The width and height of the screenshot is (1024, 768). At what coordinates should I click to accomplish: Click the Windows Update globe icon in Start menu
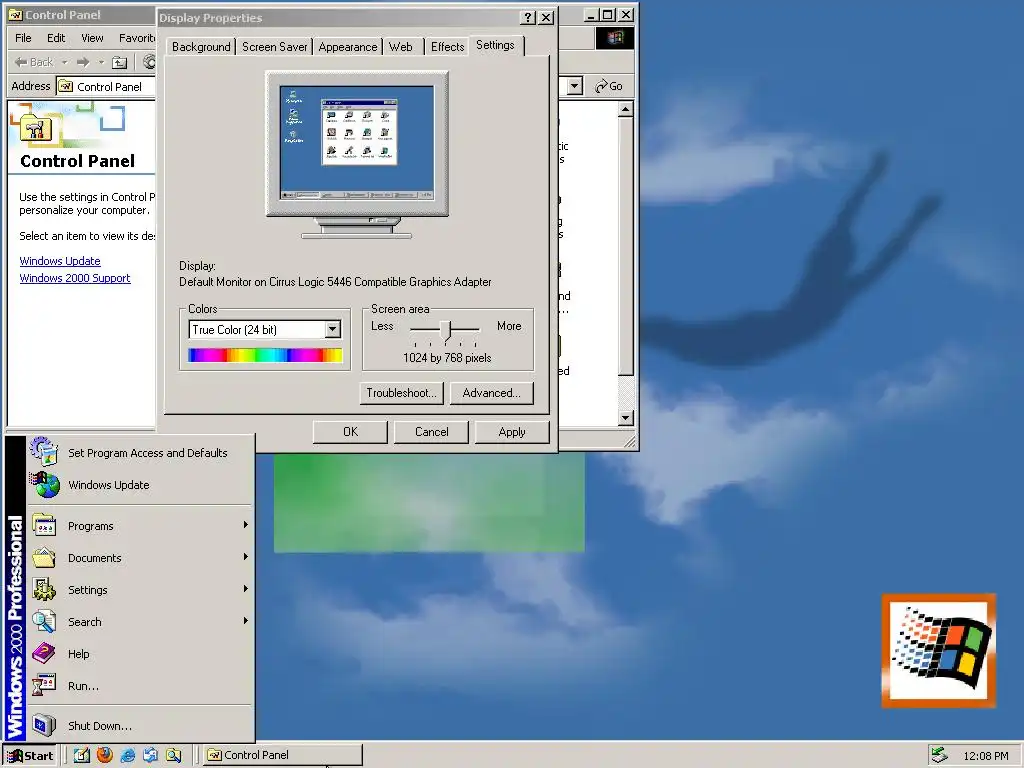(x=44, y=485)
